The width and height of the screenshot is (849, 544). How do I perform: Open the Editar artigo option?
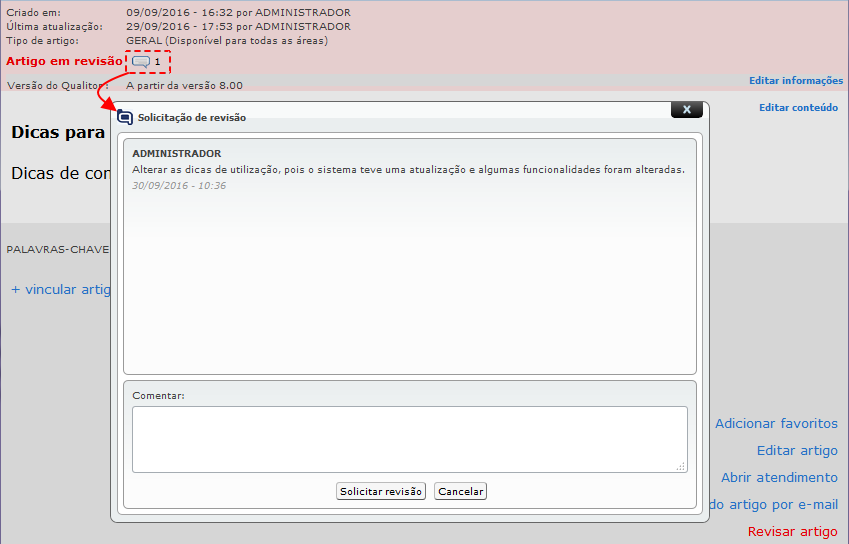pyautogui.click(x=797, y=451)
